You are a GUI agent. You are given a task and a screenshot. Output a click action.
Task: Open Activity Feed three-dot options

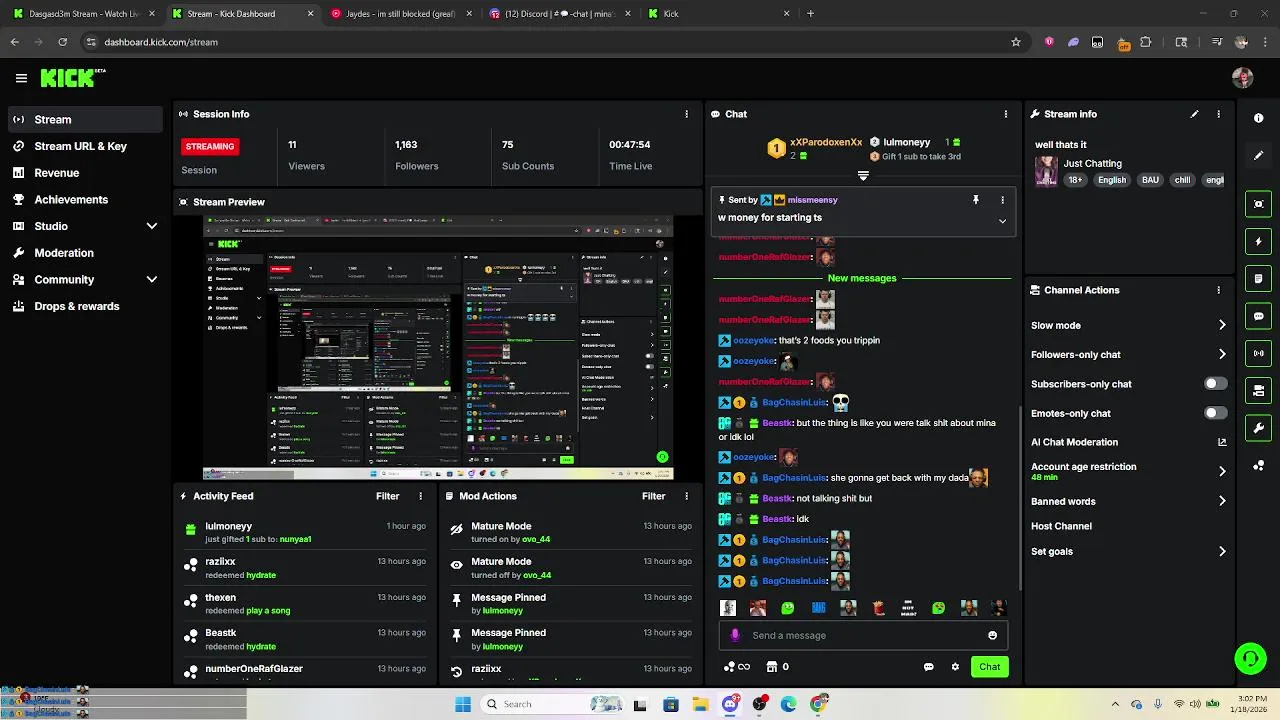click(420, 496)
